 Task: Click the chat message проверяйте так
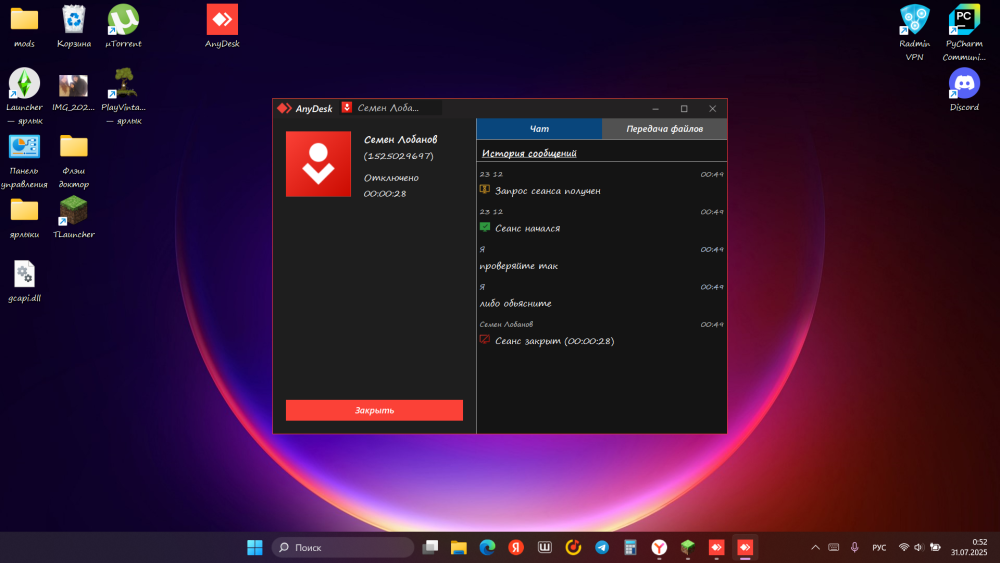[x=518, y=266]
